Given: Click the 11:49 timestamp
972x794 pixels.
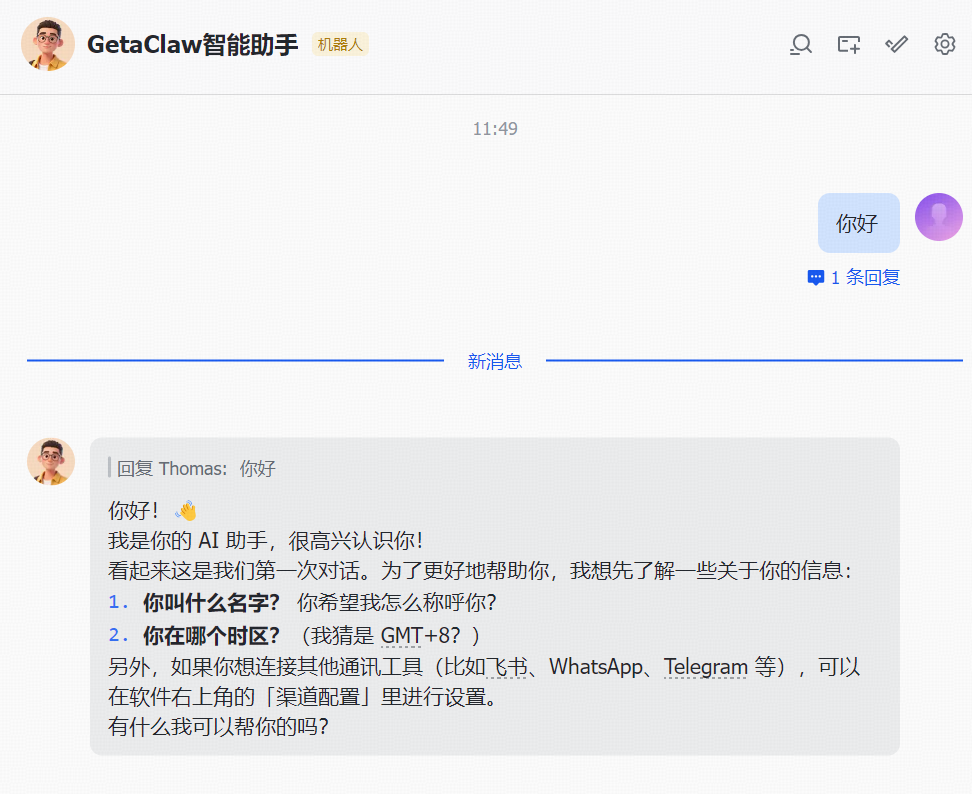Looking at the screenshot, I should (495, 128).
